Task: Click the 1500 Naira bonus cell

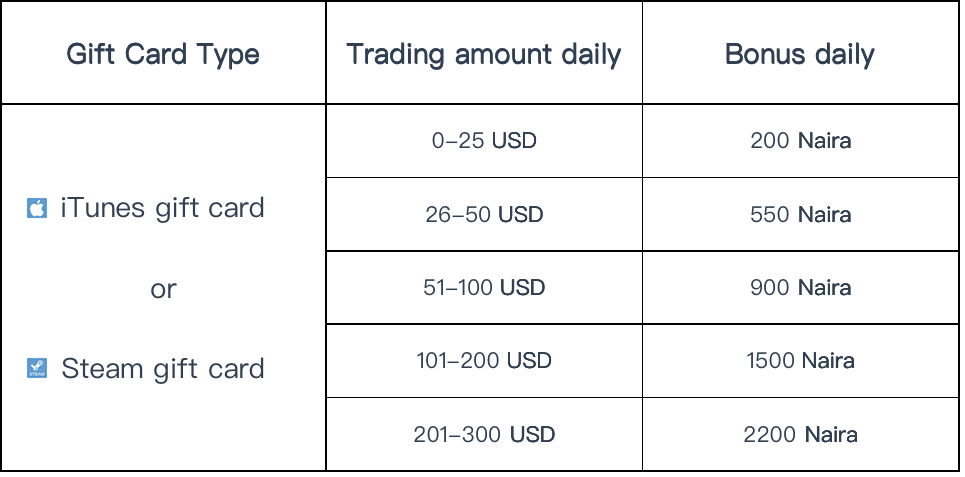Action: coord(800,361)
